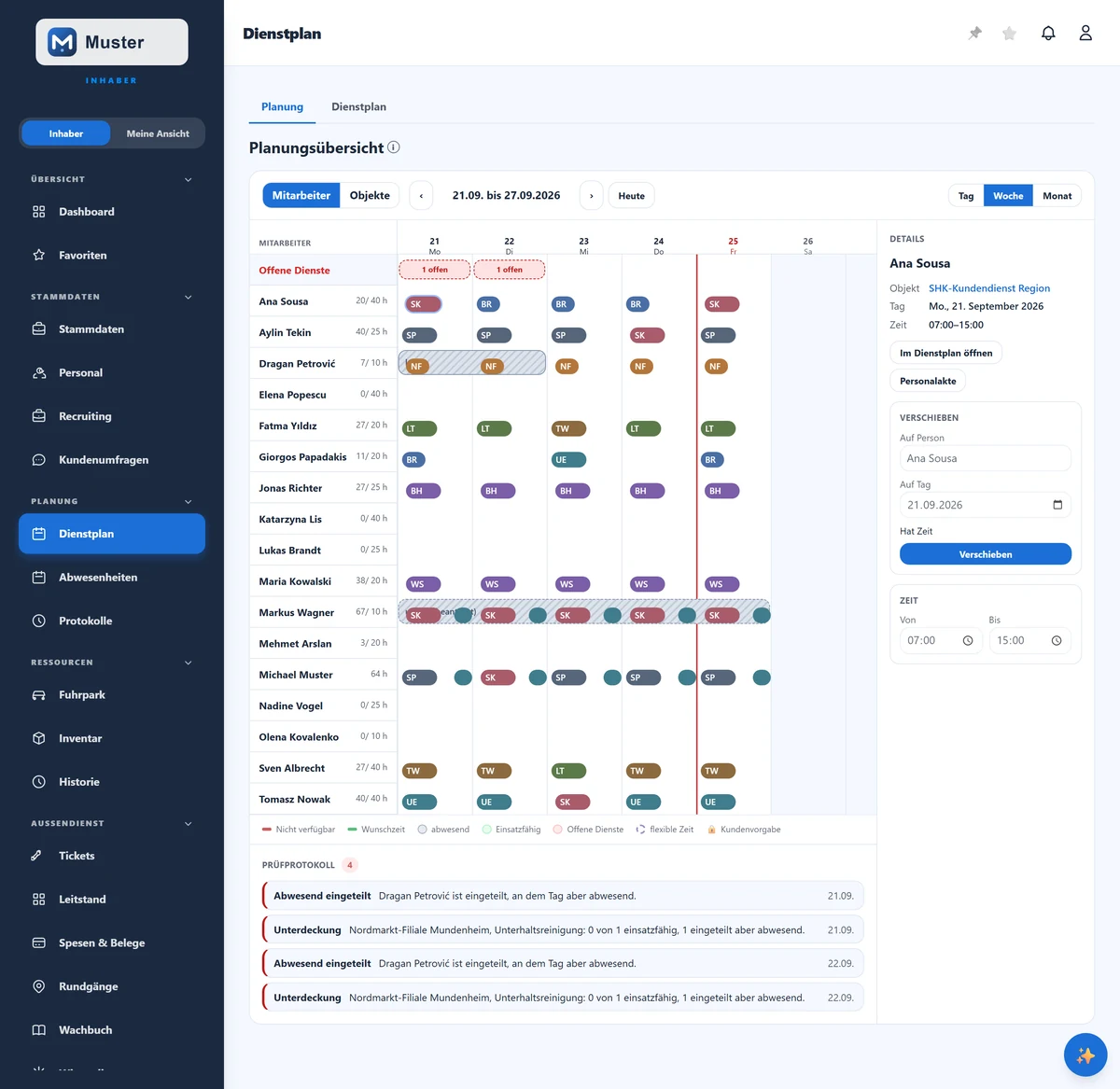Open calendar picker in Auf Tag field
Screen dimensions: 1120x1089
[x=1057, y=505]
